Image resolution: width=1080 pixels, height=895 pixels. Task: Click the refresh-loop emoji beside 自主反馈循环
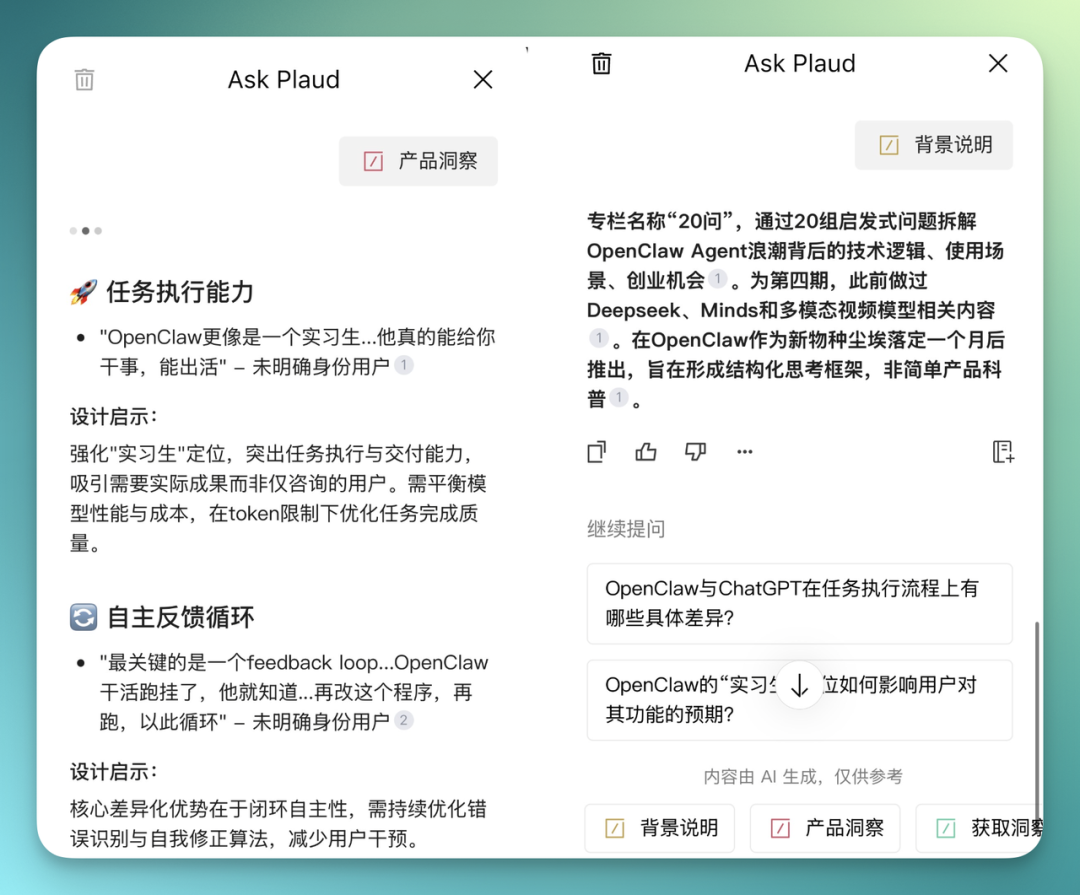(x=83, y=617)
